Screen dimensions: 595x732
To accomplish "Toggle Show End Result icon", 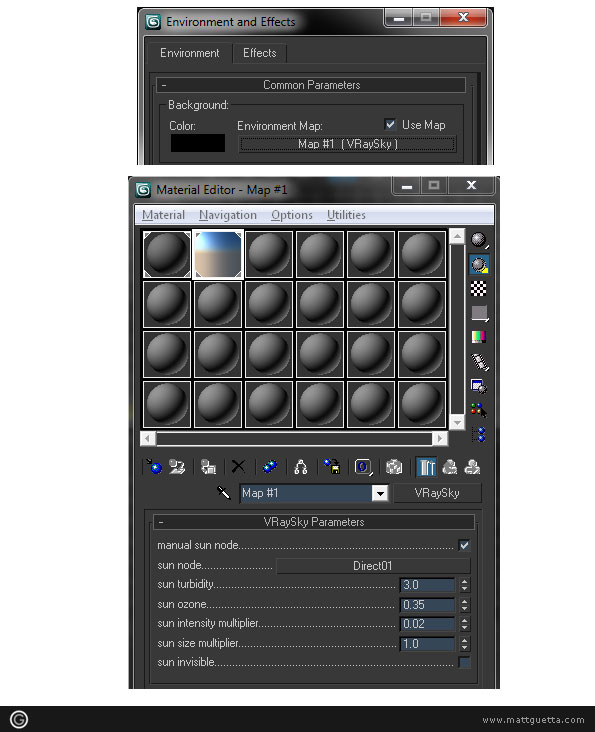I will (426, 466).
